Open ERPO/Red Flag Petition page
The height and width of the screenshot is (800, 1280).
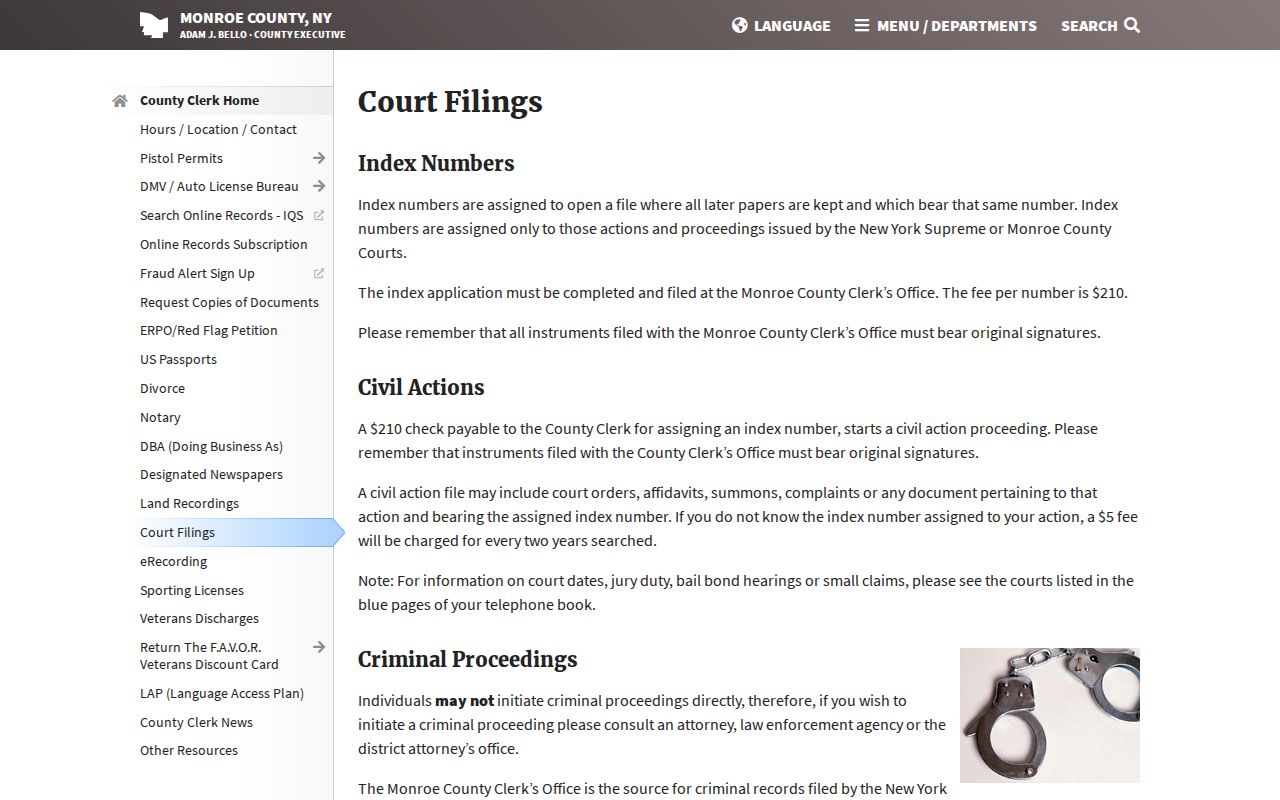point(208,331)
